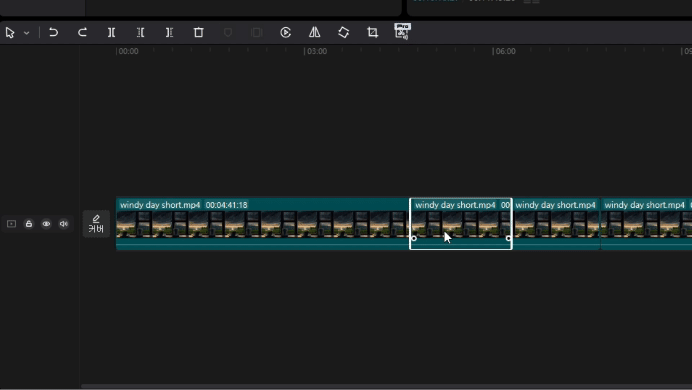Click the left trim handle of the selected clip
The width and height of the screenshot is (692, 390).
[x=414, y=238]
